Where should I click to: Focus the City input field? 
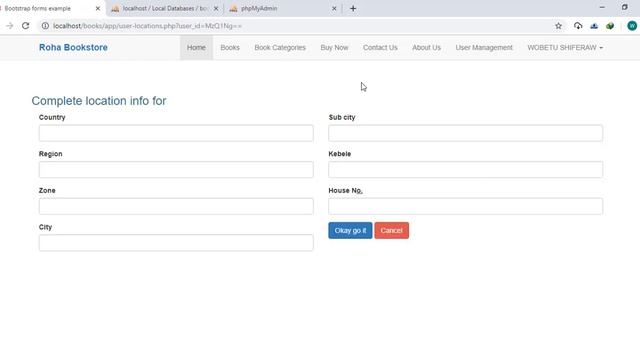pyautogui.click(x=176, y=243)
